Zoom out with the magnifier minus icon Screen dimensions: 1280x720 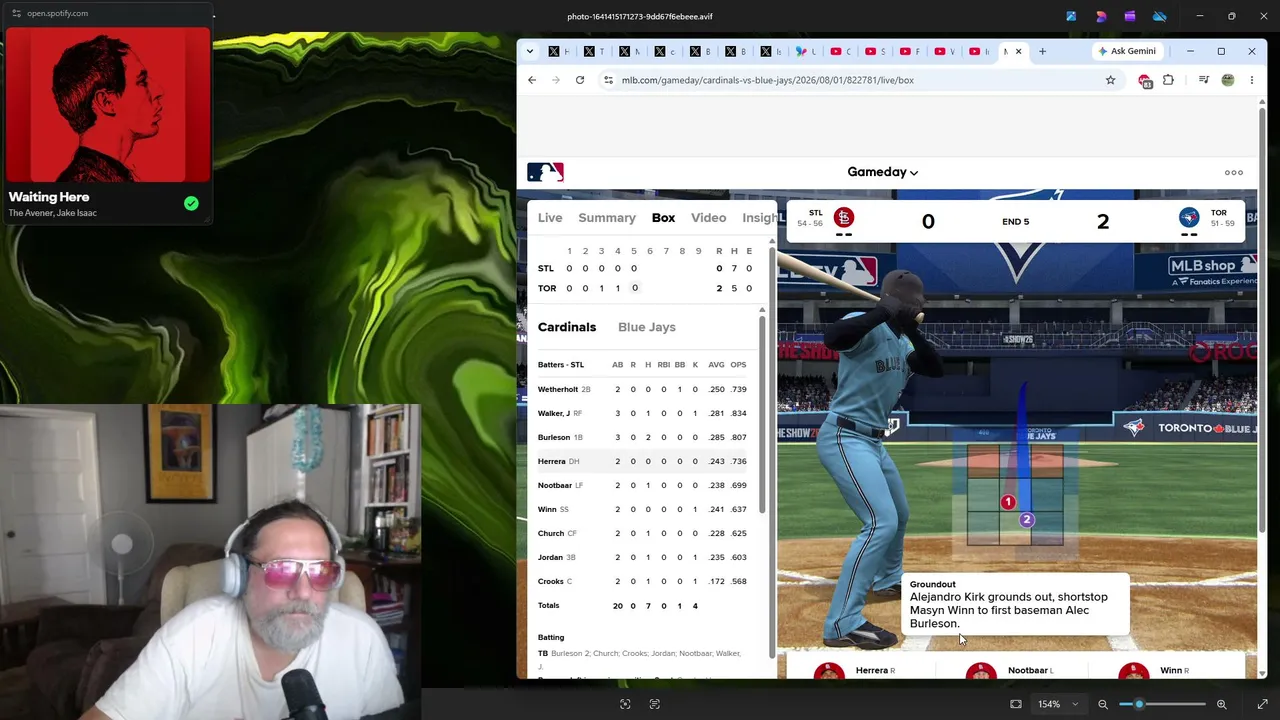tap(1103, 704)
